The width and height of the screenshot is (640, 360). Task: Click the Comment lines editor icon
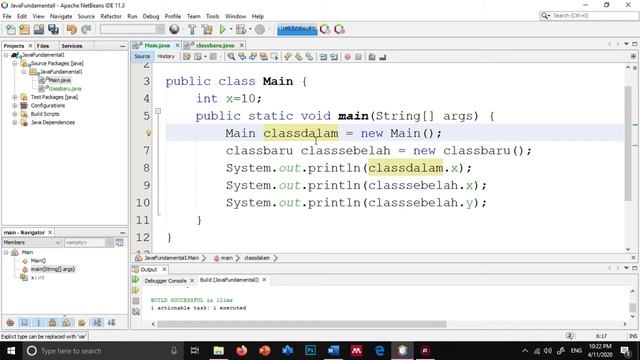click(x=372, y=57)
